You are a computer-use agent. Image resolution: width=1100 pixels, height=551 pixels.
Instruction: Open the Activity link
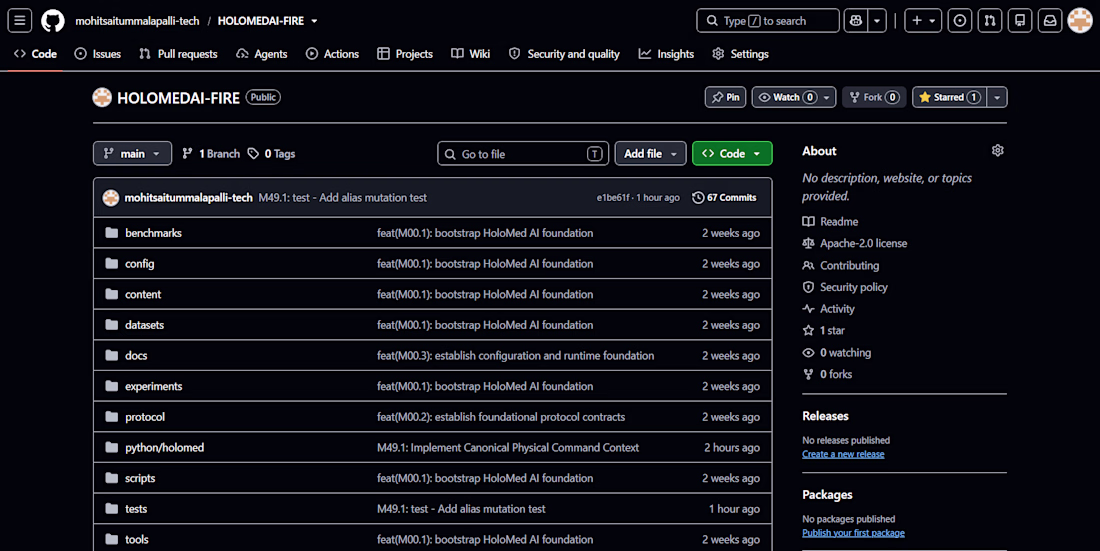tap(829, 309)
